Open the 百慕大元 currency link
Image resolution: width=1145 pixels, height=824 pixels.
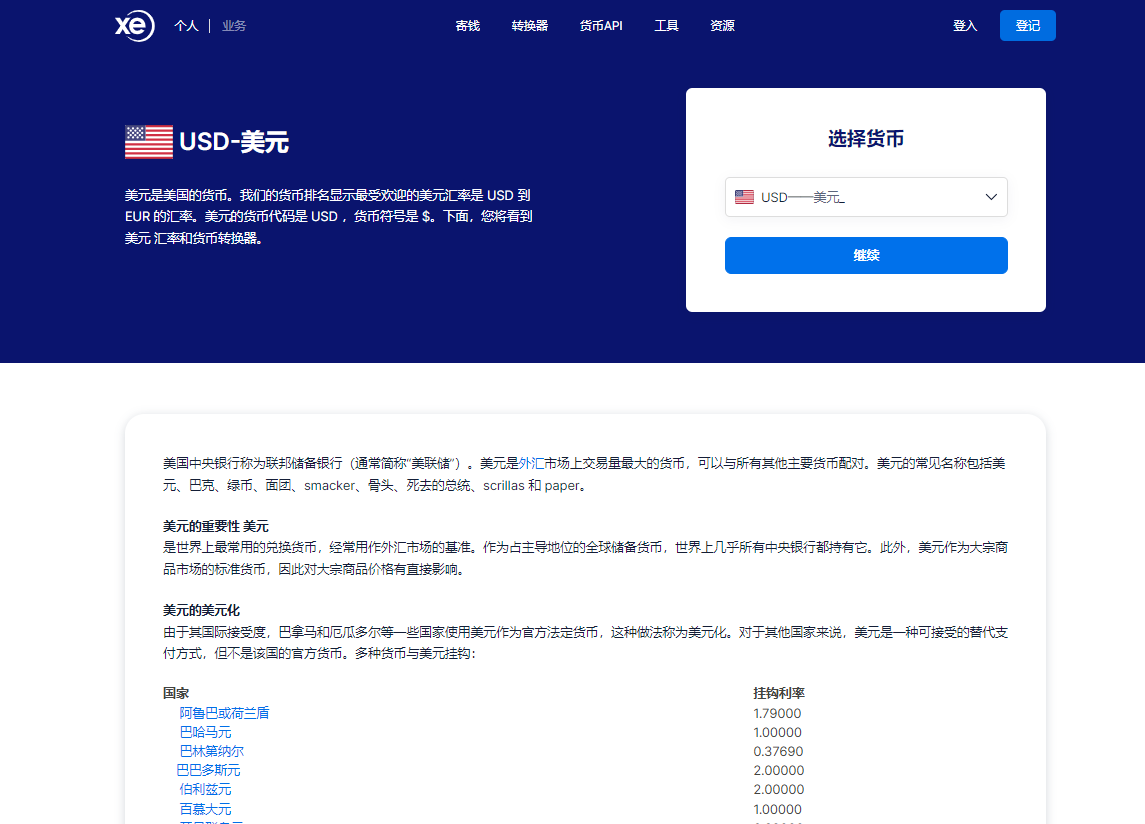tap(205, 809)
